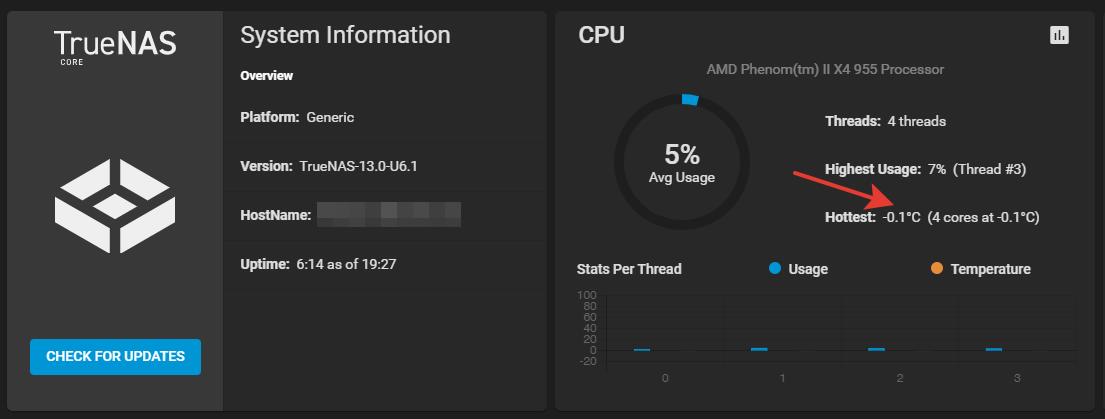Click thread 0 usage bar
The width and height of the screenshot is (1105, 419).
642,349
